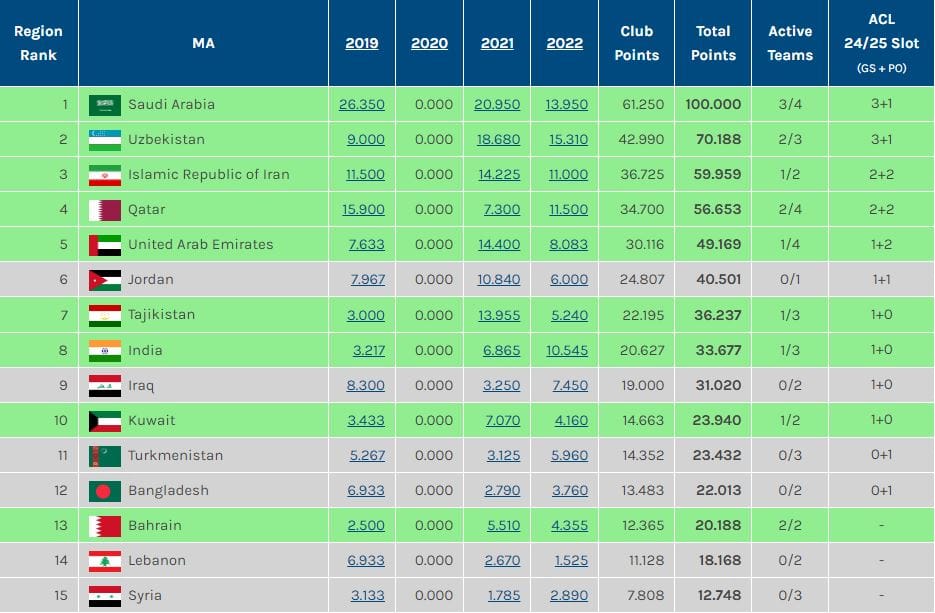Viewport: 935px width, 613px height.
Task: Click Syria's 2022 points 2.890
Action: tap(569, 595)
